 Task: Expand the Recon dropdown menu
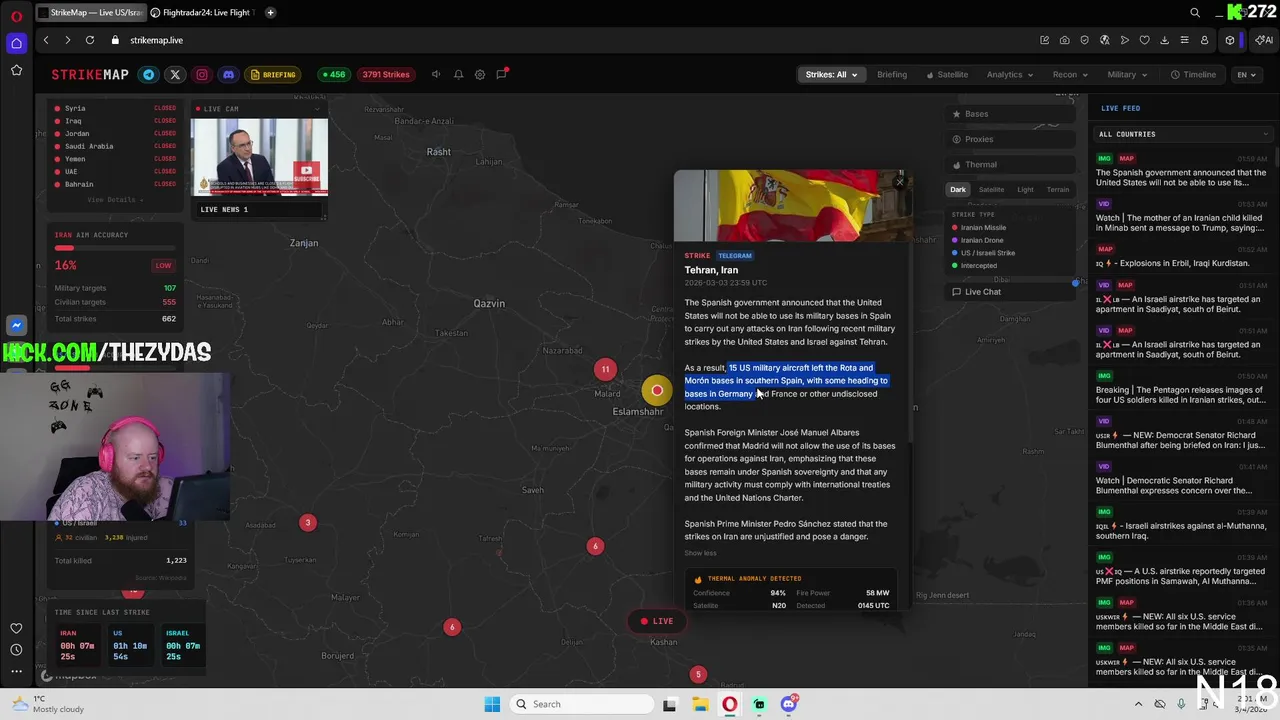click(x=1069, y=75)
